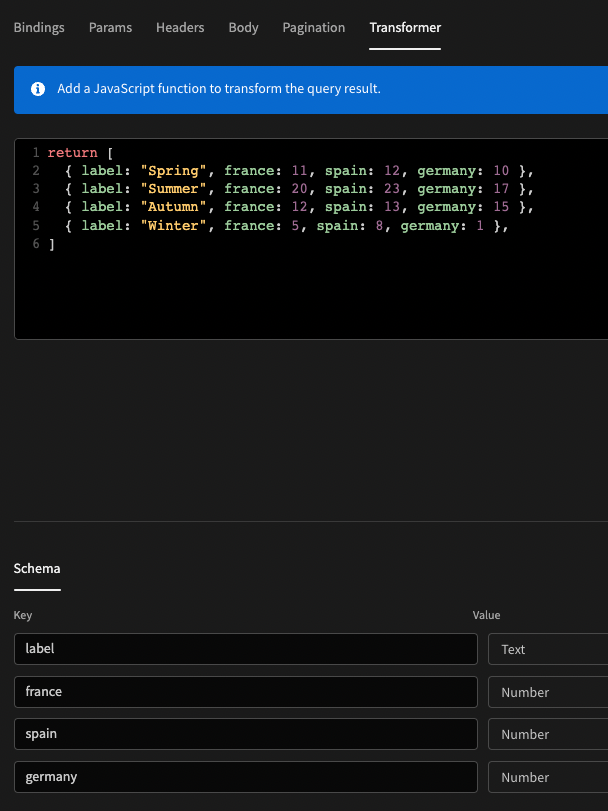Click the germany value 10 on line 2
This screenshot has width=608, height=811.
pos(501,171)
